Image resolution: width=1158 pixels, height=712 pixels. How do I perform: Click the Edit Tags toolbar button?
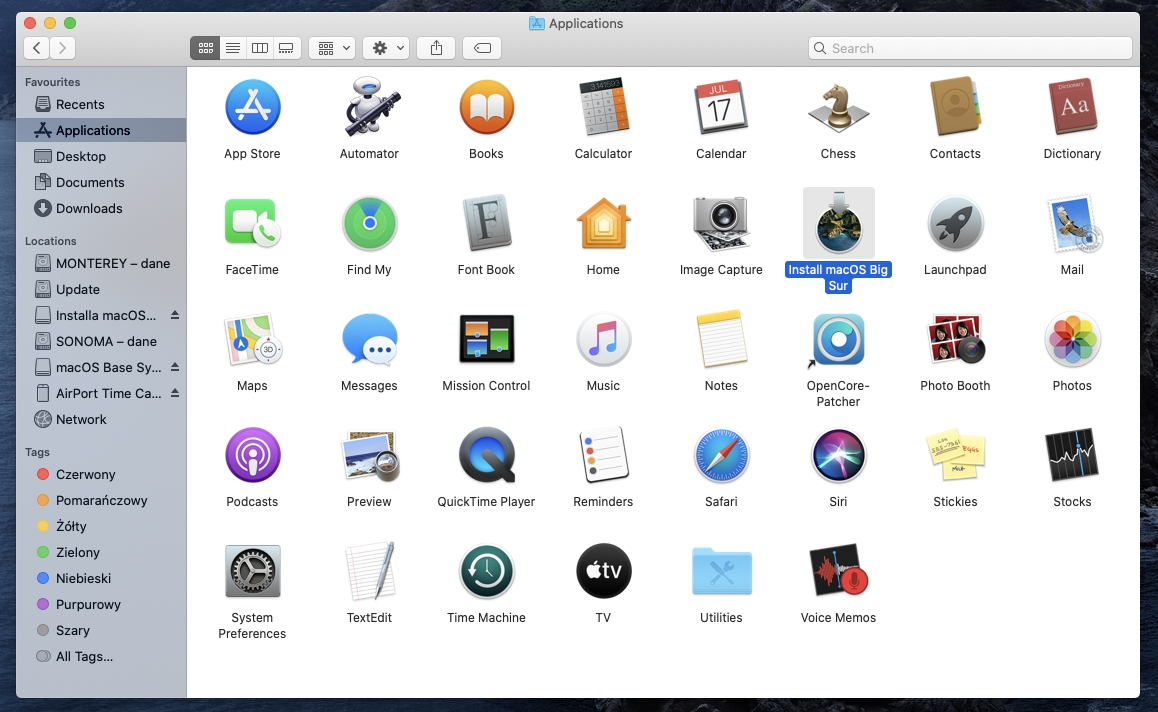tap(482, 48)
